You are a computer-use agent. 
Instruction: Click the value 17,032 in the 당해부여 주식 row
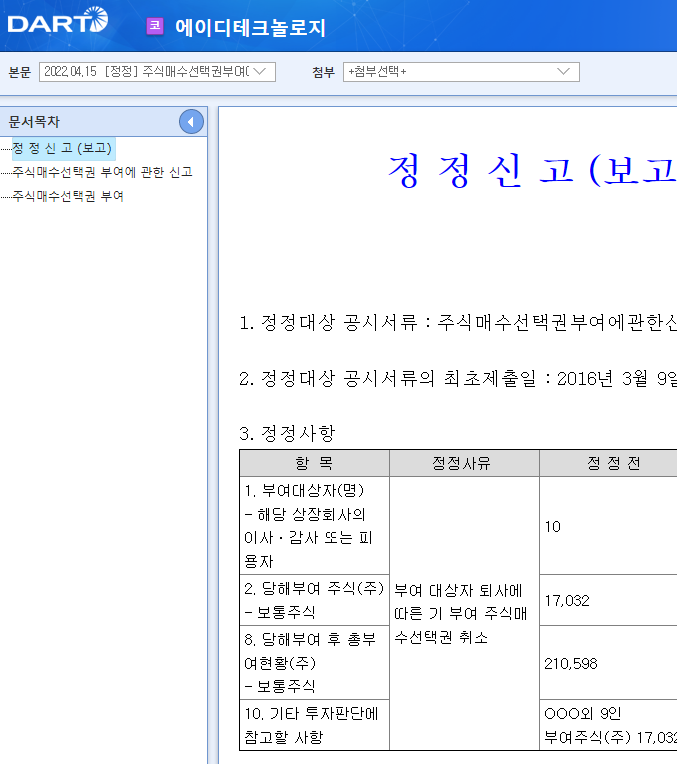567,600
